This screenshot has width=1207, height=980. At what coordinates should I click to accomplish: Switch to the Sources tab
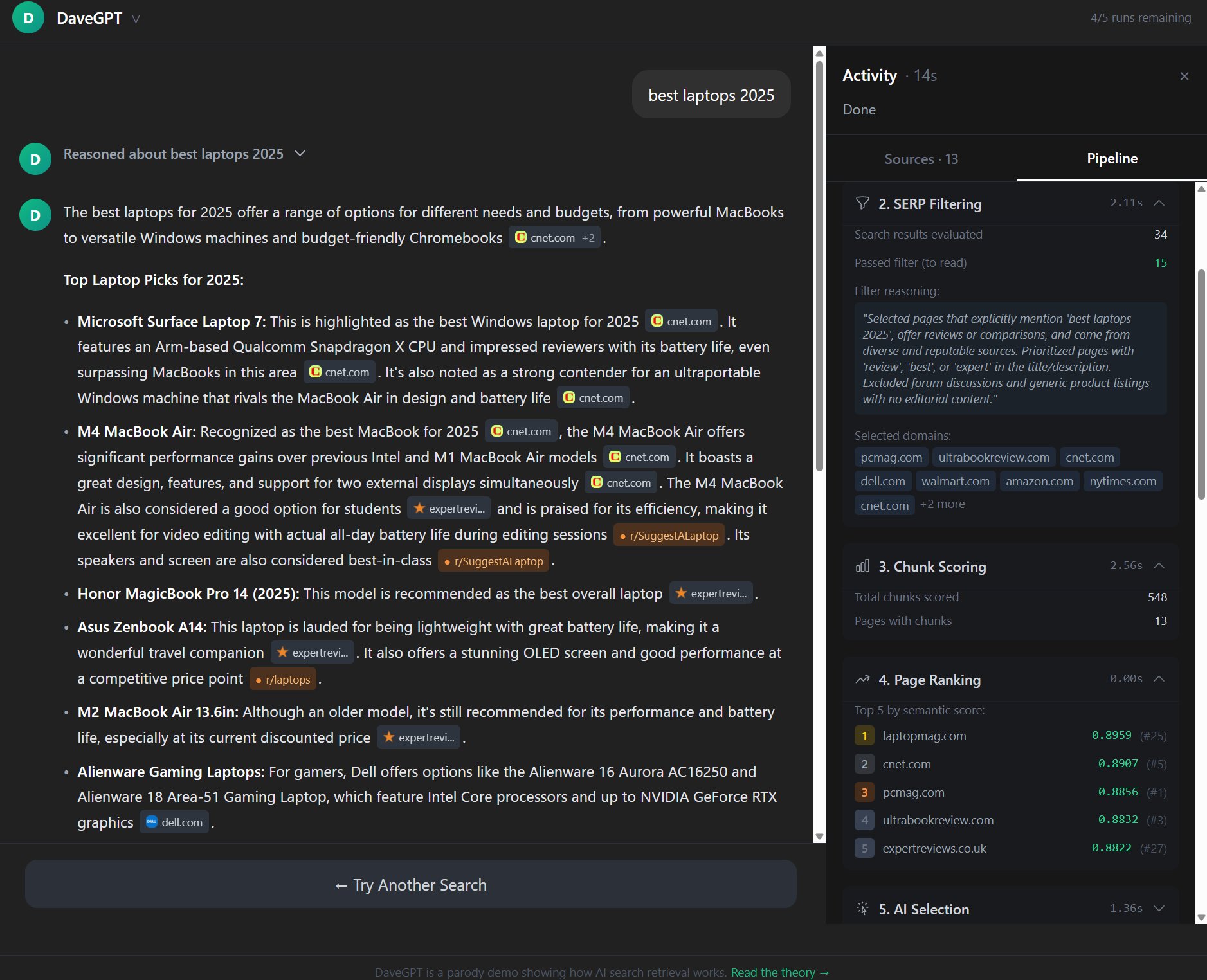coord(921,159)
